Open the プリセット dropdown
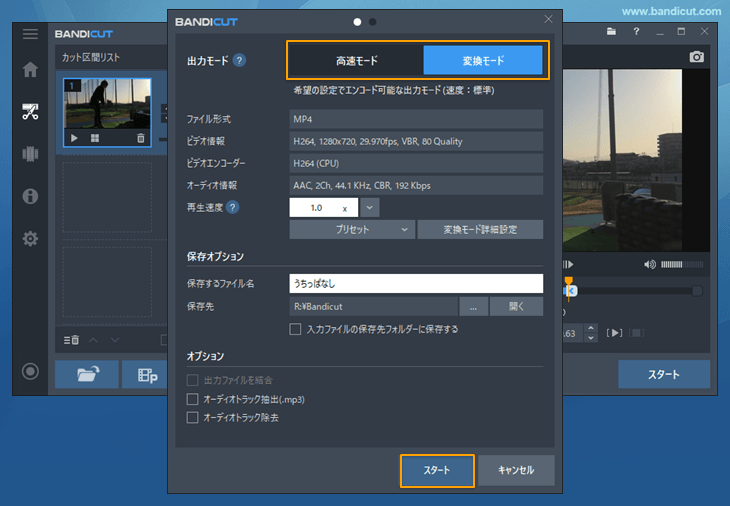Screen dimensions: 730x506 pyautogui.click(x=352, y=229)
